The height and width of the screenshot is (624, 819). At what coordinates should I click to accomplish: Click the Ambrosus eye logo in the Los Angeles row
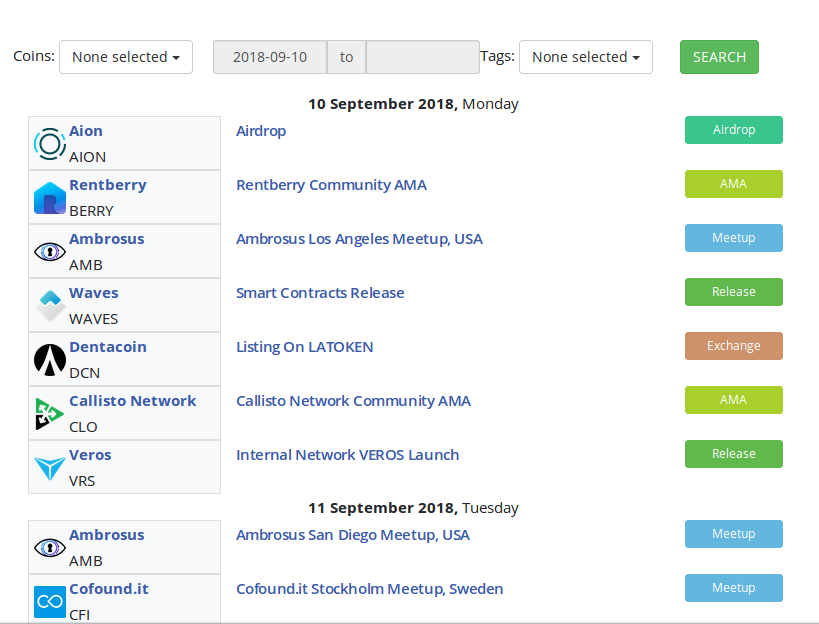coord(50,252)
